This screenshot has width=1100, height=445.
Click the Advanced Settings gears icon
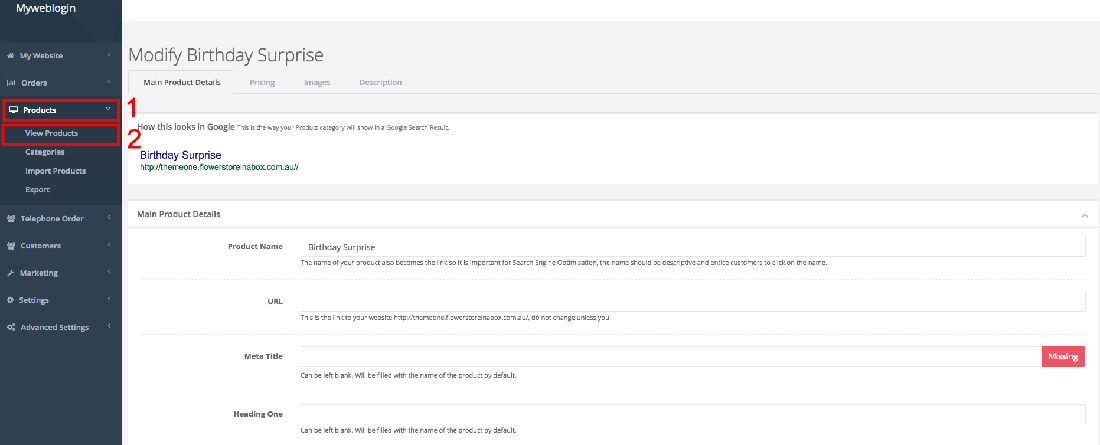click(11, 327)
